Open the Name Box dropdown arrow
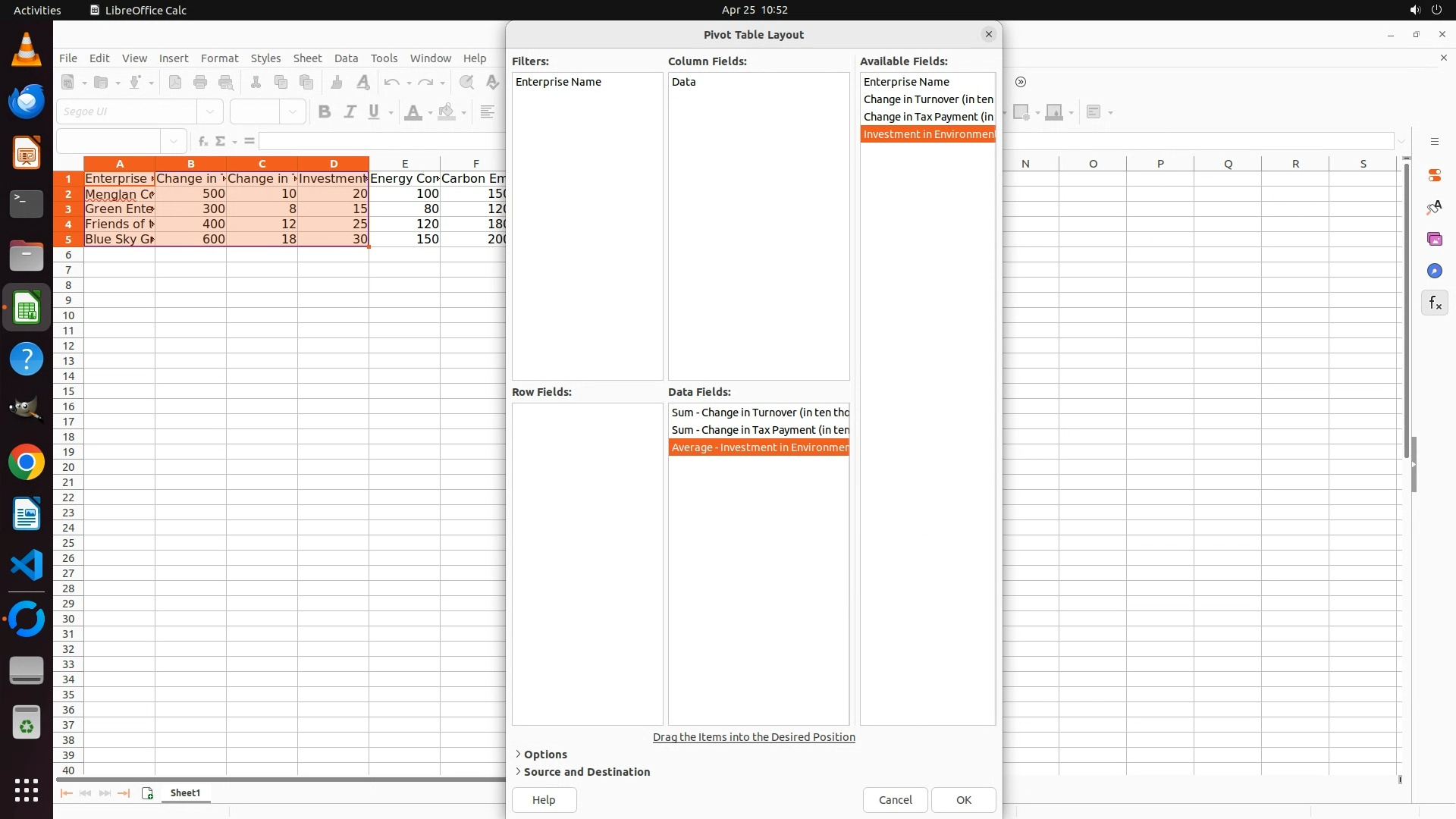 point(174,141)
